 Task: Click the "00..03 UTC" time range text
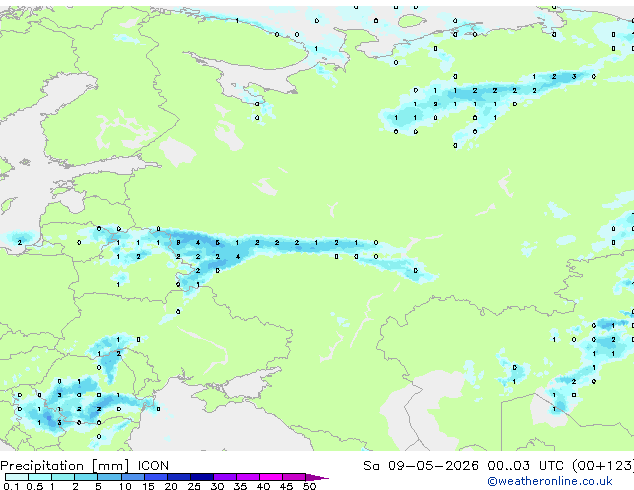(x=525, y=466)
